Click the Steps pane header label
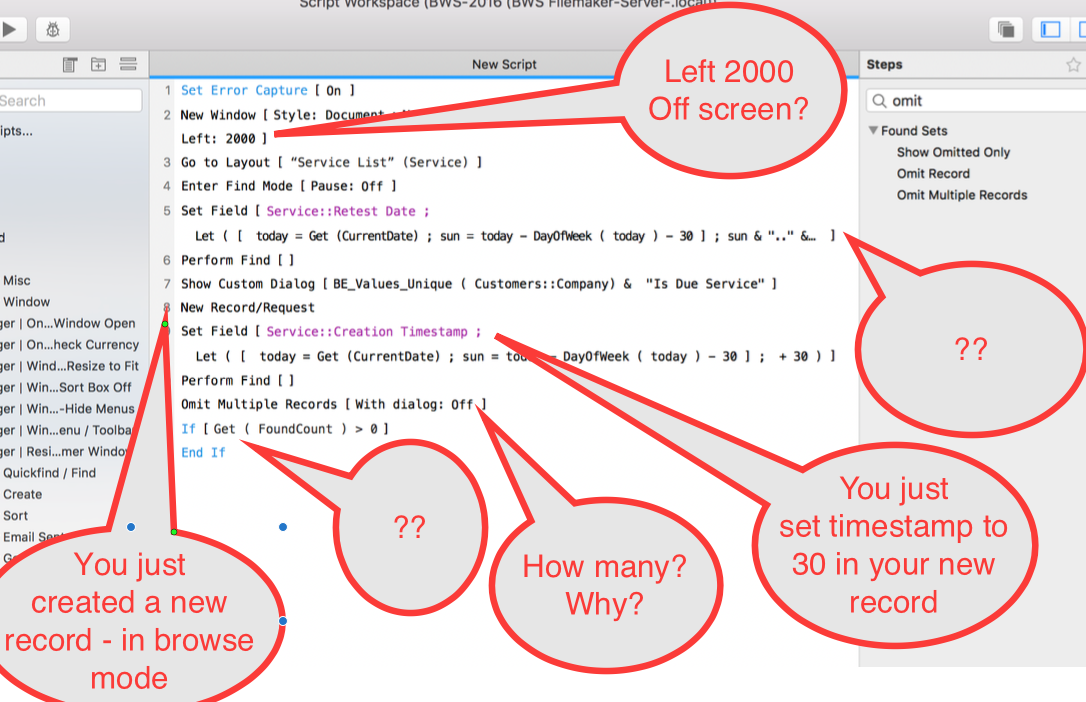This screenshot has height=702, width=1086. (x=884, y=64)
